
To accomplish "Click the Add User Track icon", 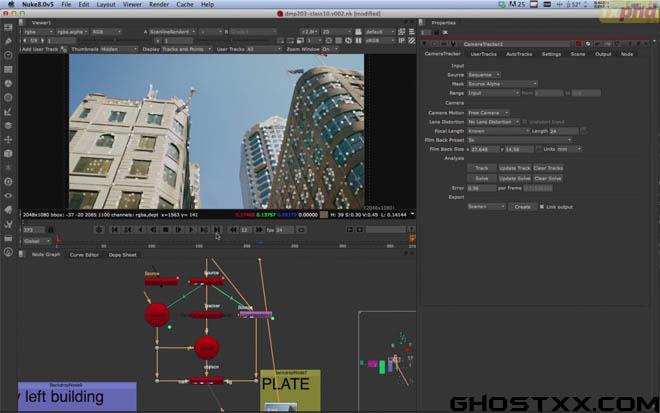I will (64, 49).
